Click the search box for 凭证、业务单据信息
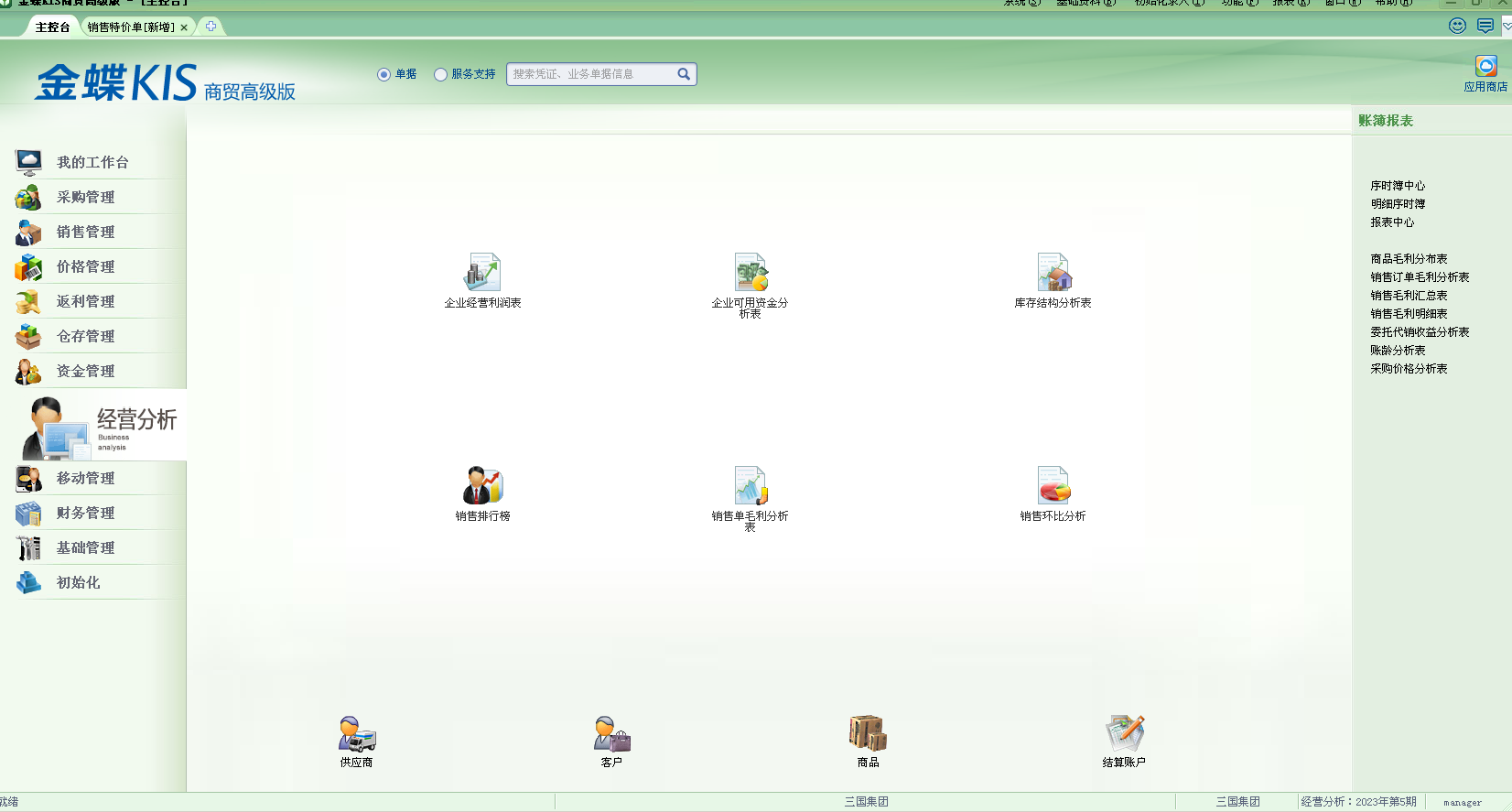The width and height of the screenshot is (1512, 812). 592,74
